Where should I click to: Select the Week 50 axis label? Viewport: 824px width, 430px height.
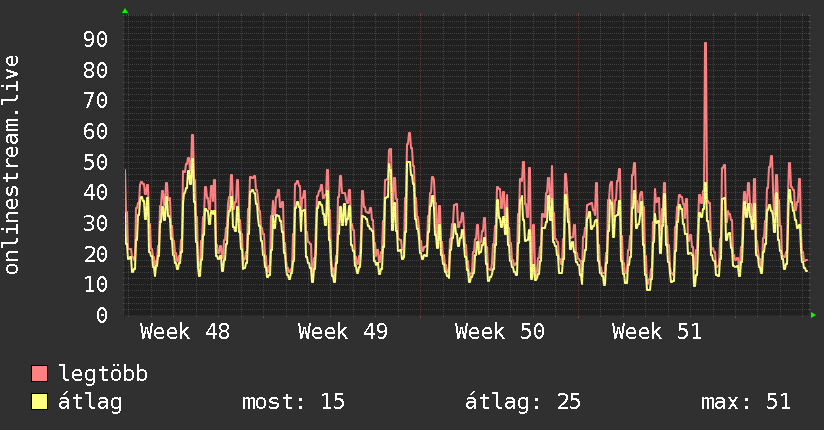500,331
